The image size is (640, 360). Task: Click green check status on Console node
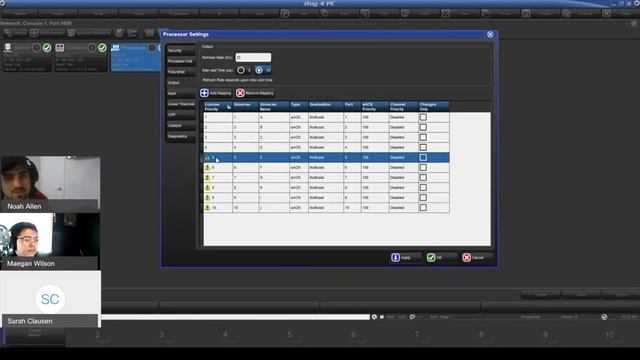102,48
